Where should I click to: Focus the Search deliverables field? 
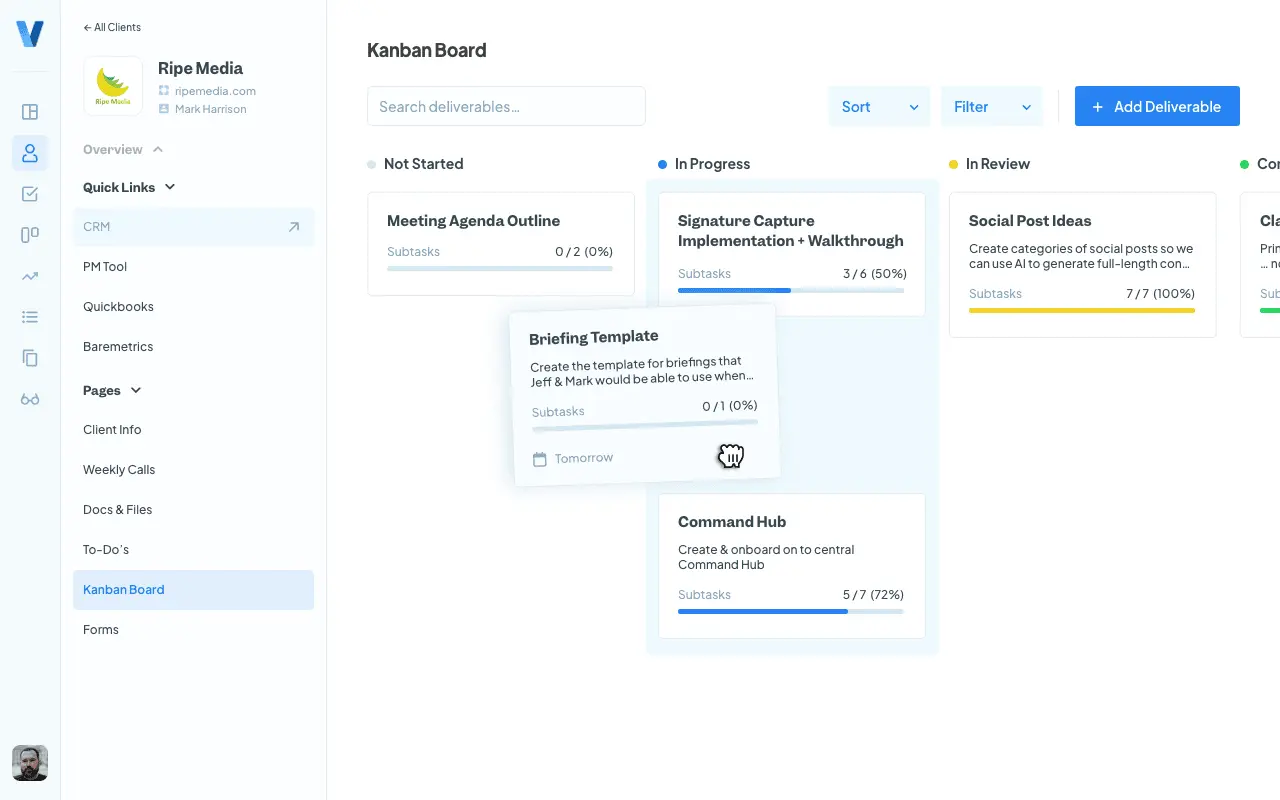click(x=506, y=106)
